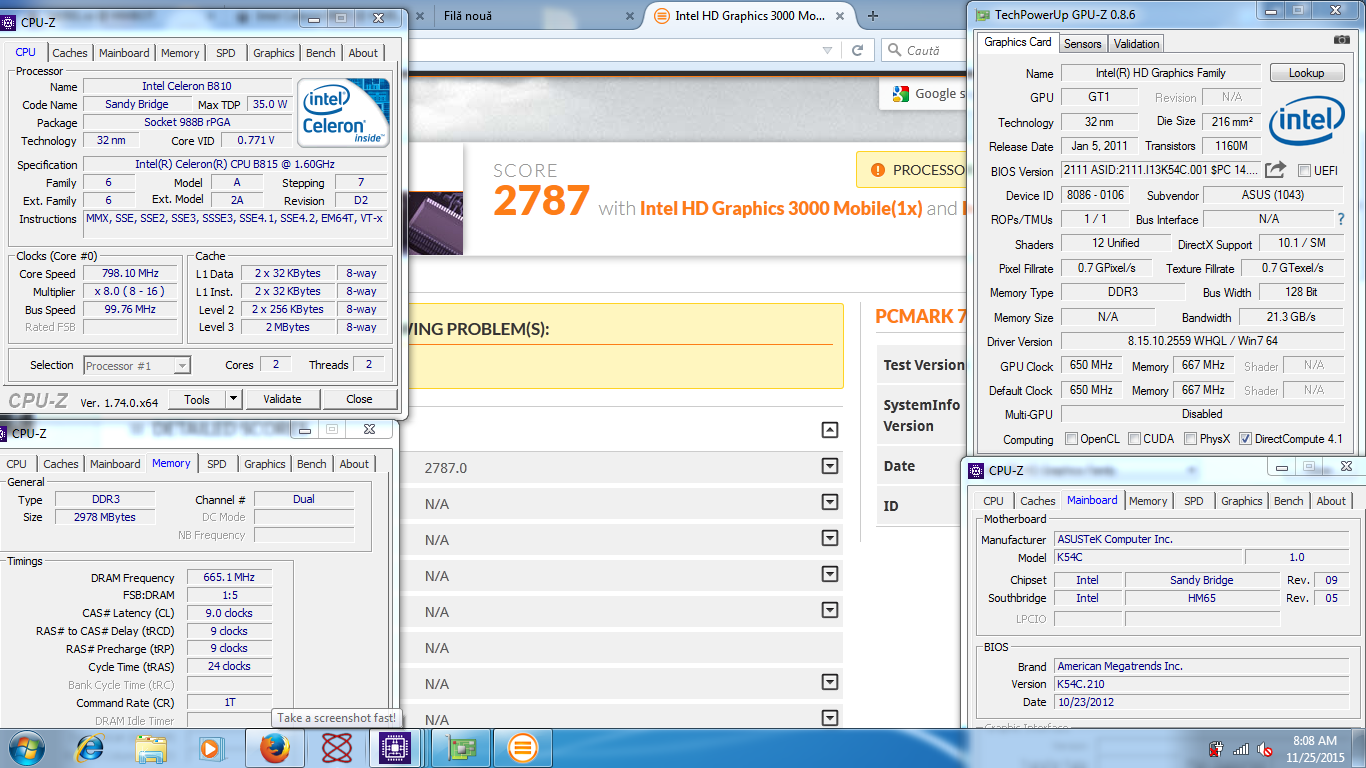Screen dimensions: 1366x768
Task: Open the Validation tab in GPU-Z
Action: point(1136,44)
